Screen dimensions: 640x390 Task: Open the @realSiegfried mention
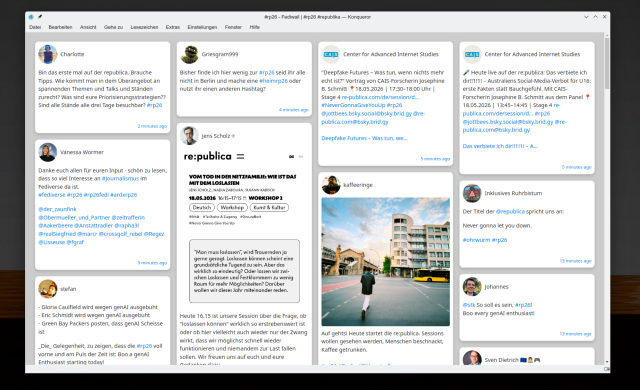click(x=57, y=234)
